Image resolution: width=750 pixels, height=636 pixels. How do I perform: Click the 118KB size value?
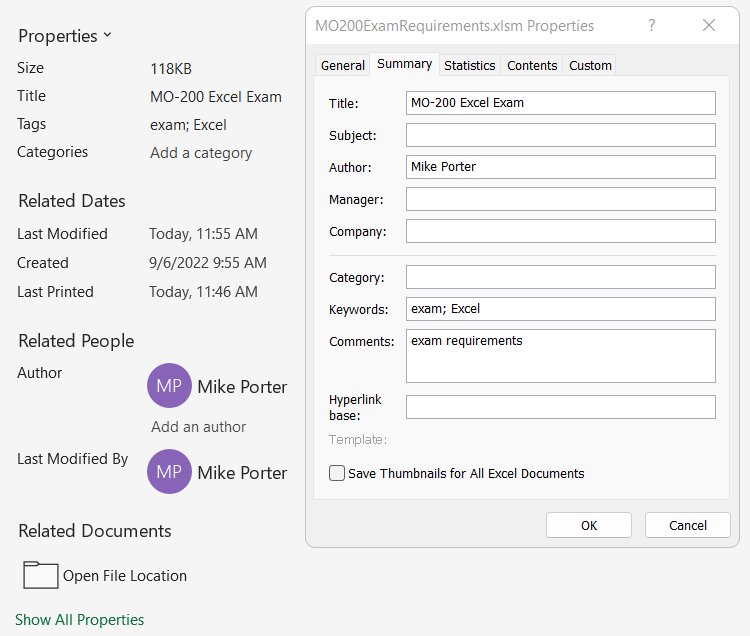pos(171,69)
